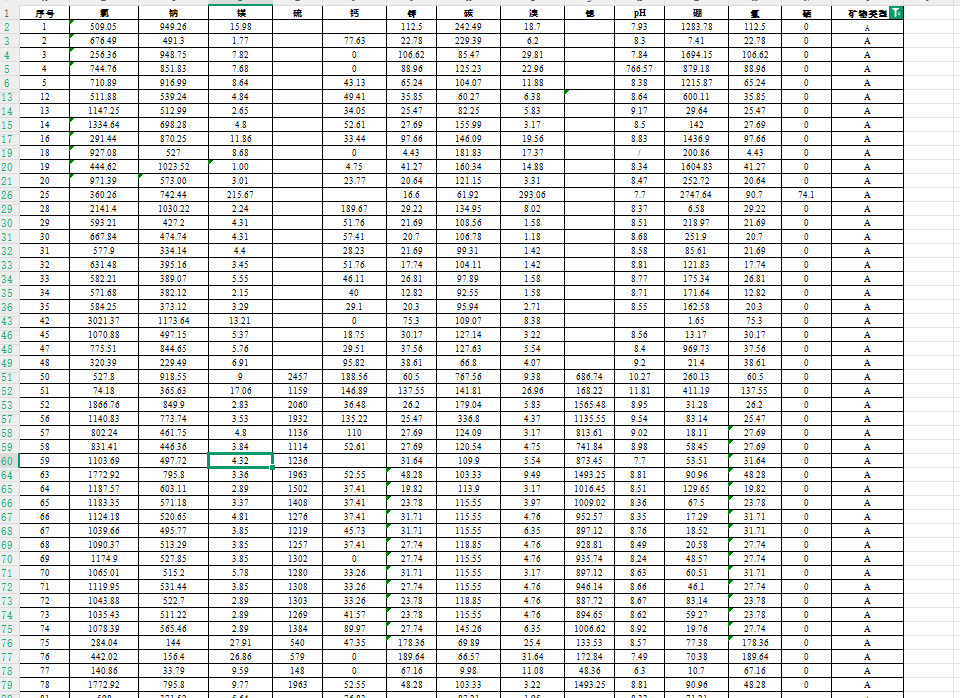Click cell with value 766.57
Viewport: 960px width, 698px height.
point(639,69)
